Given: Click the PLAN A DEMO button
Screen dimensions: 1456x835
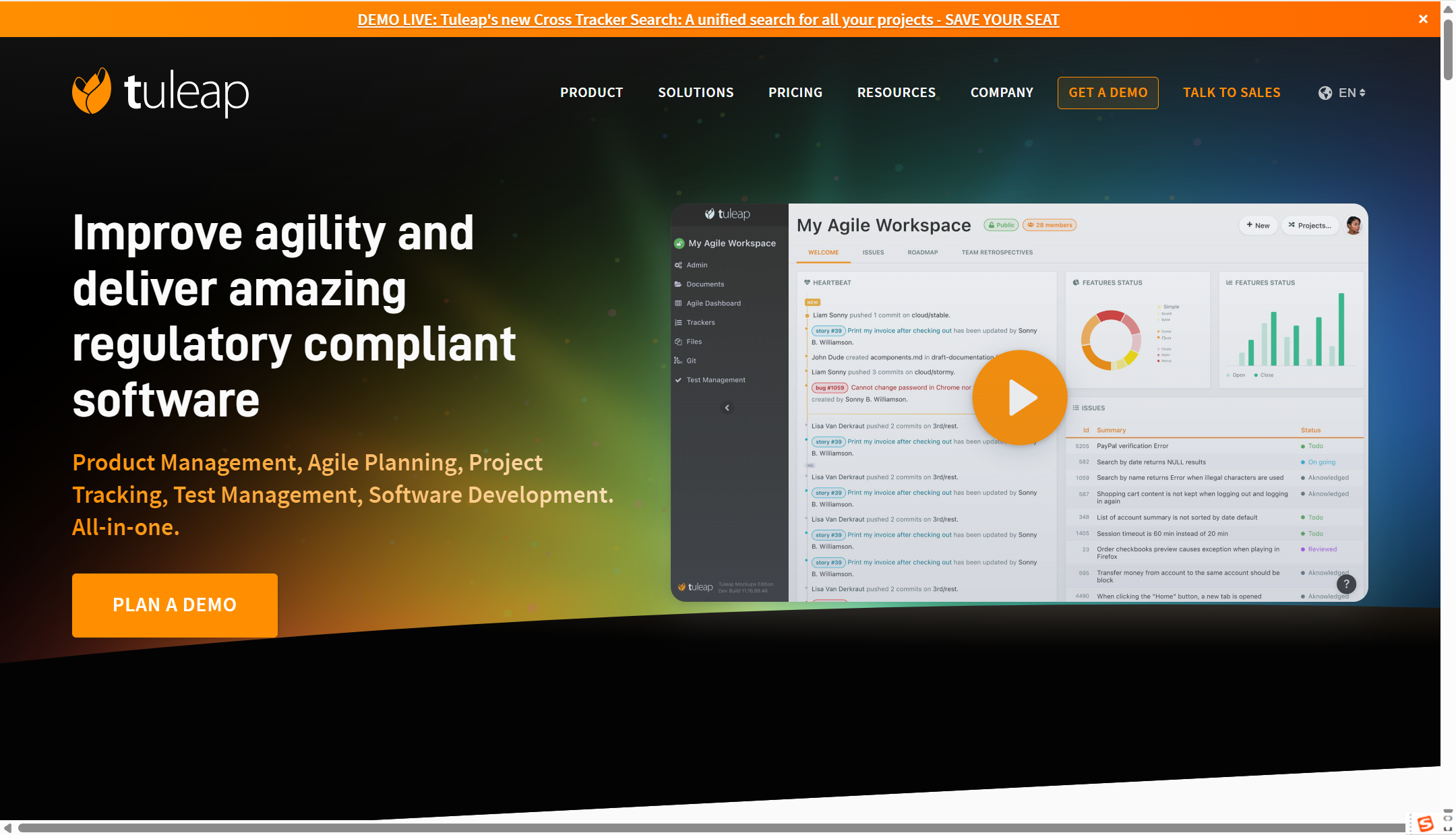Looking at the screenshot, I should 175,605.
